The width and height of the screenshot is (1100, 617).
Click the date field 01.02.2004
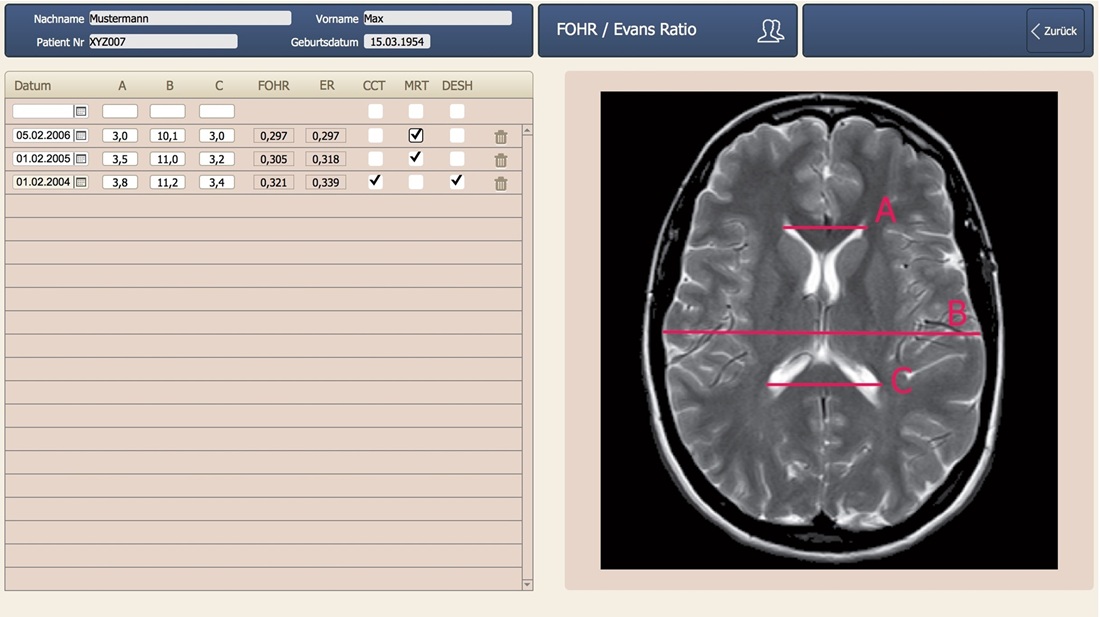(43, 182)
